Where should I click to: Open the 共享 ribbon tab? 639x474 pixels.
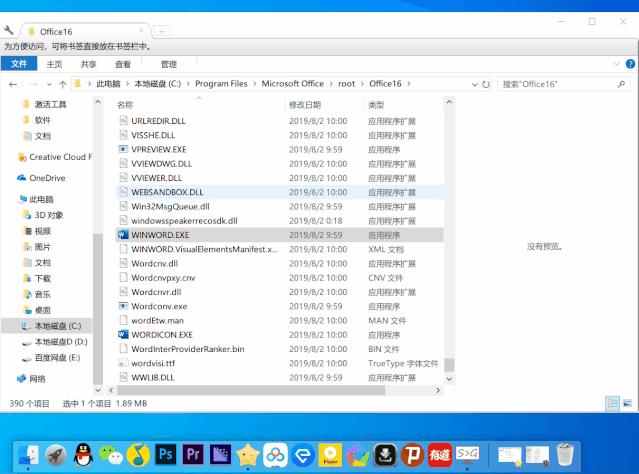[88, 64]
